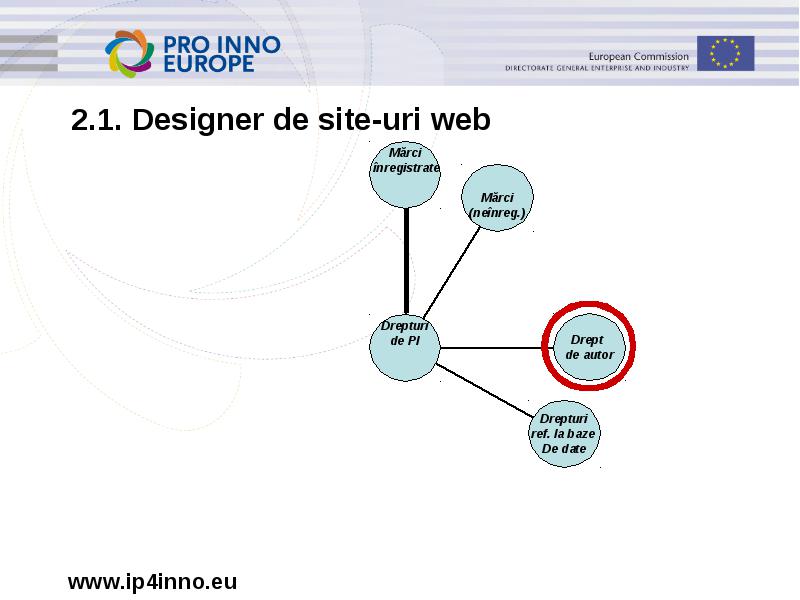The height and width of the screenshot is (600, 800).
Task: Open the www.ip4inno.eu link
Action: click(x=153, y=582)
